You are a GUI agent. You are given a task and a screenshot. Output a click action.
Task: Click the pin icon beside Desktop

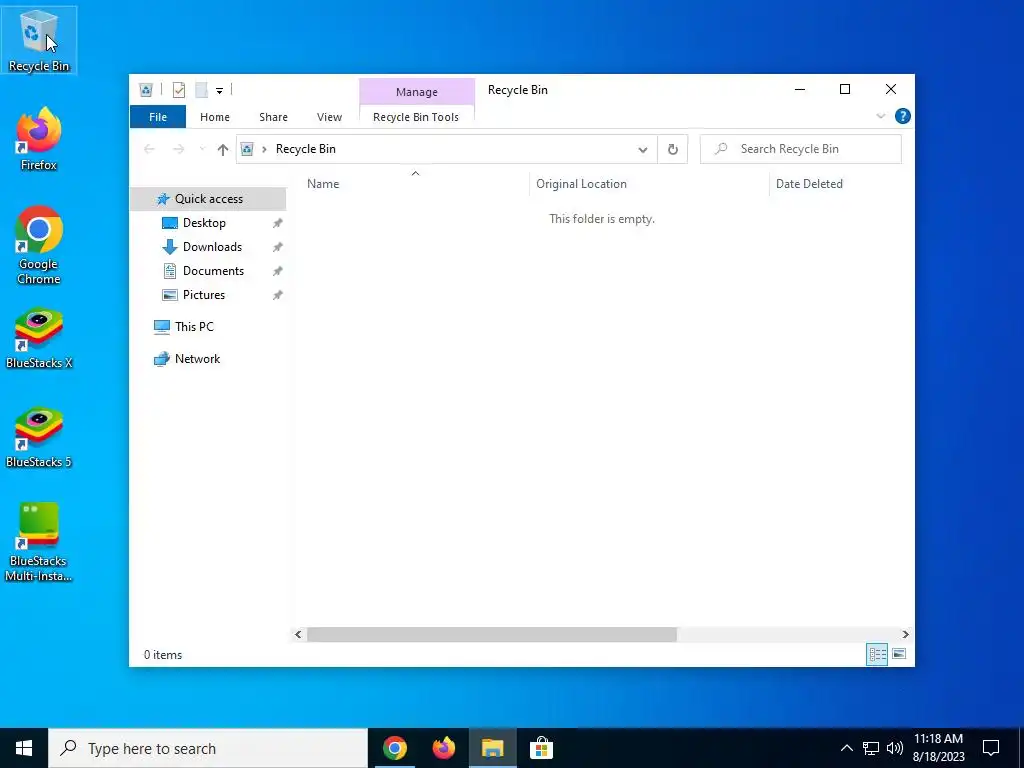(x=278, y=223)
